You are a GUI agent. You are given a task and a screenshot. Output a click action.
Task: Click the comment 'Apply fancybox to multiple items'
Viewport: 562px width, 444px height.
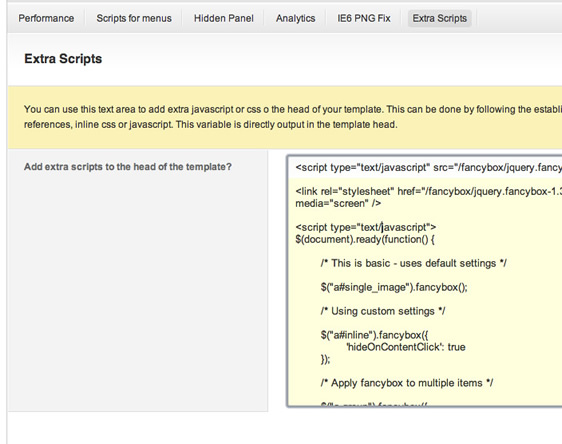[407, 383]
